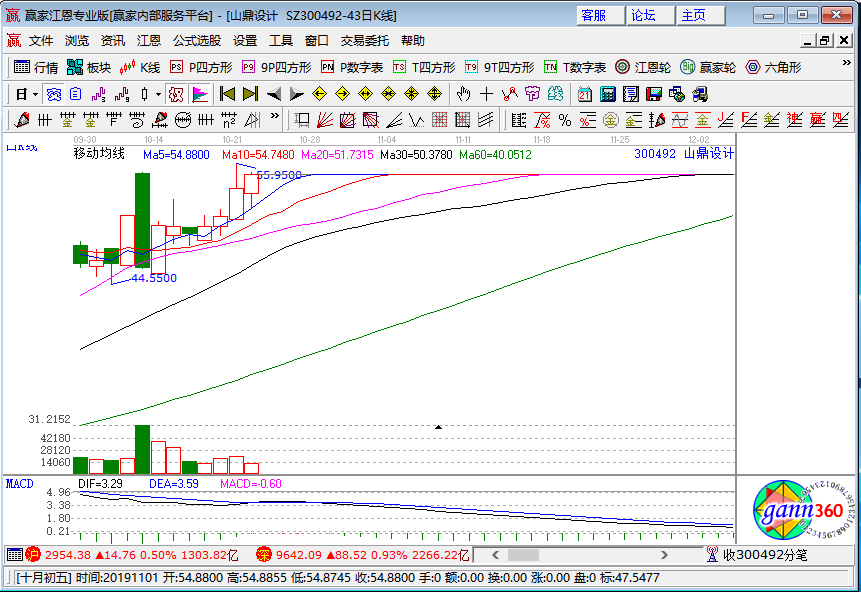861x592 pixels.
Task: Switch to the K线 chart view
Action: pos(140,67)
